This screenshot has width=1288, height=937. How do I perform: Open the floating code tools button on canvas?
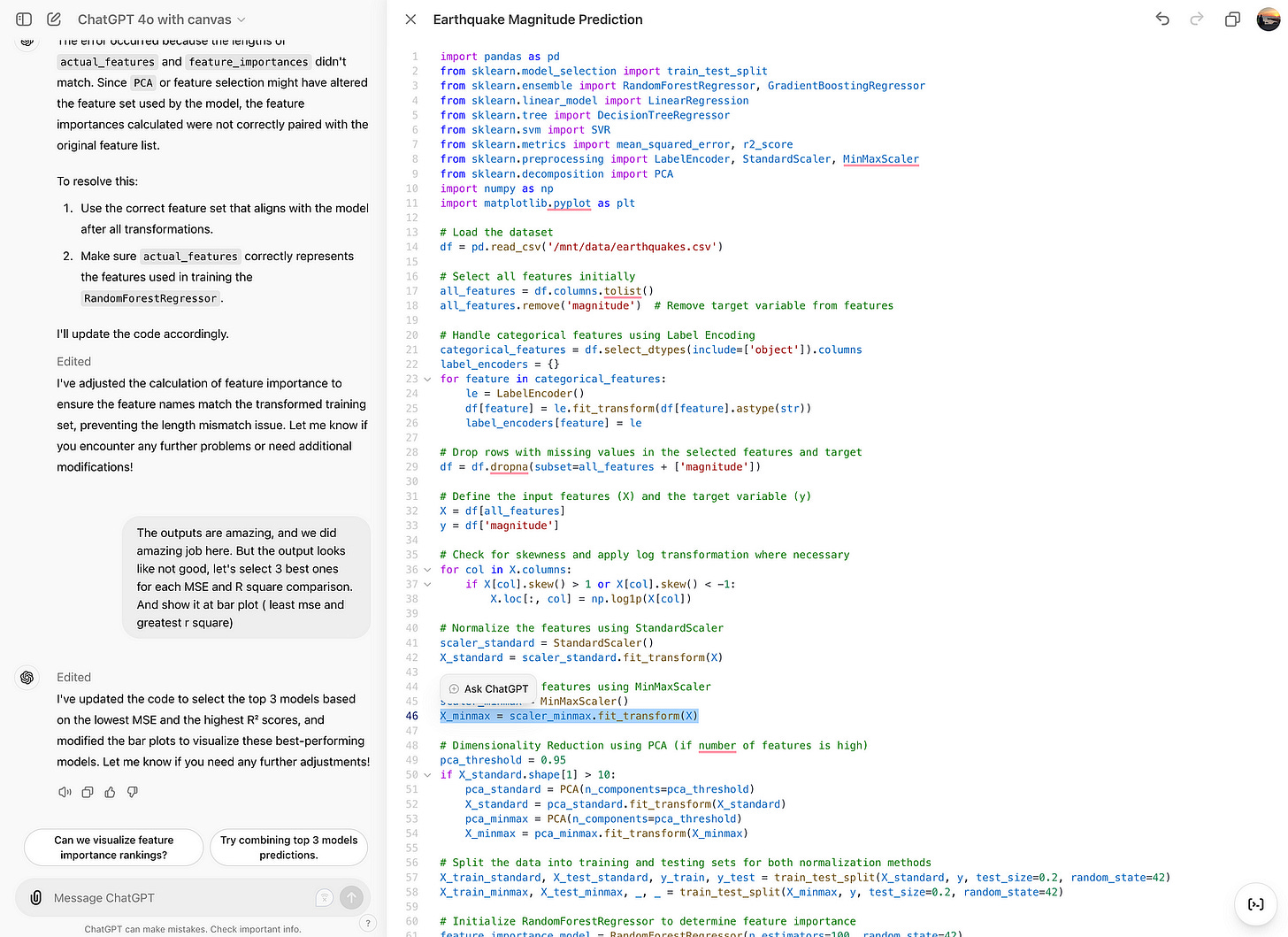click(x=1256, y=903)
